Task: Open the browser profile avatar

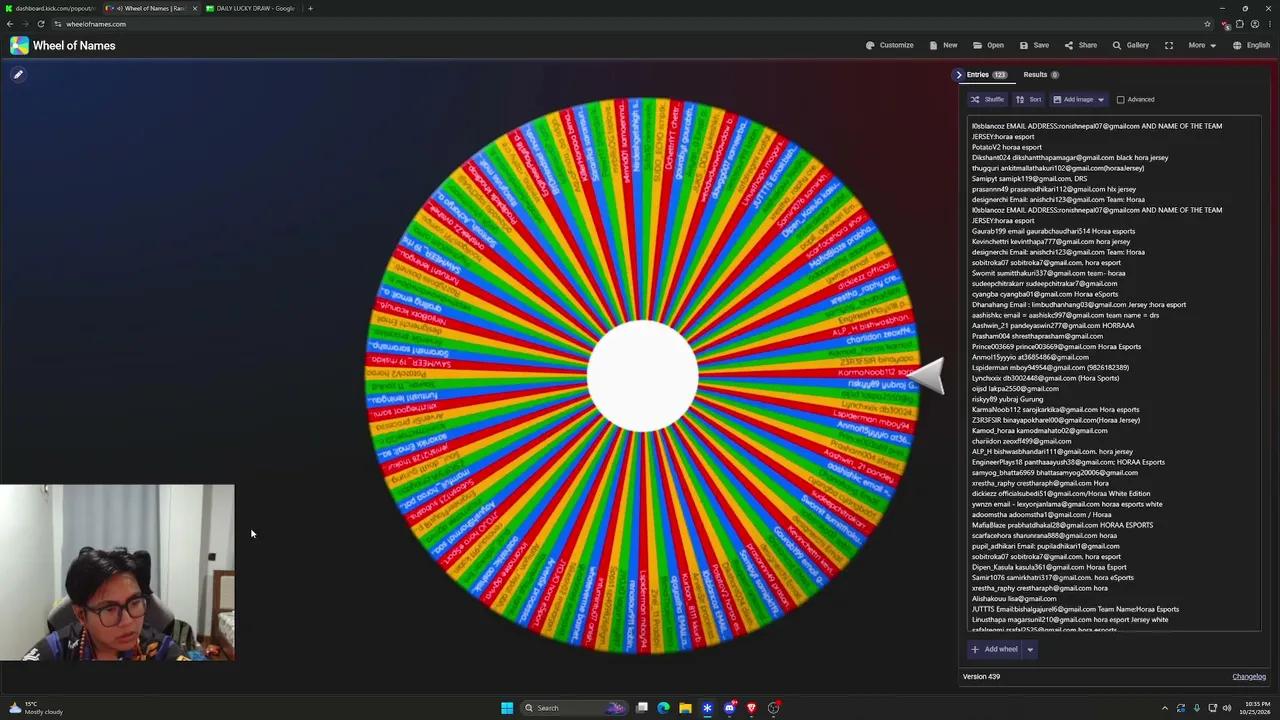Action: coord(1255,24)
